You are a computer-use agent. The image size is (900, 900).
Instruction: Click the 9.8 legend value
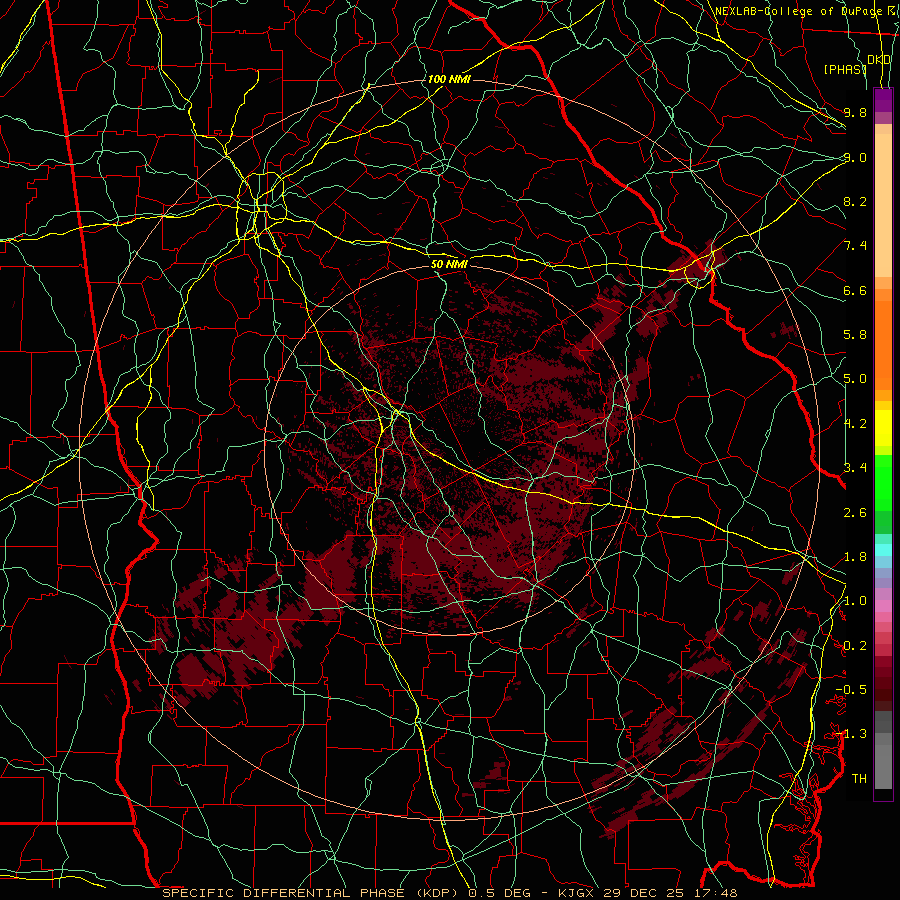coord(855,112)
